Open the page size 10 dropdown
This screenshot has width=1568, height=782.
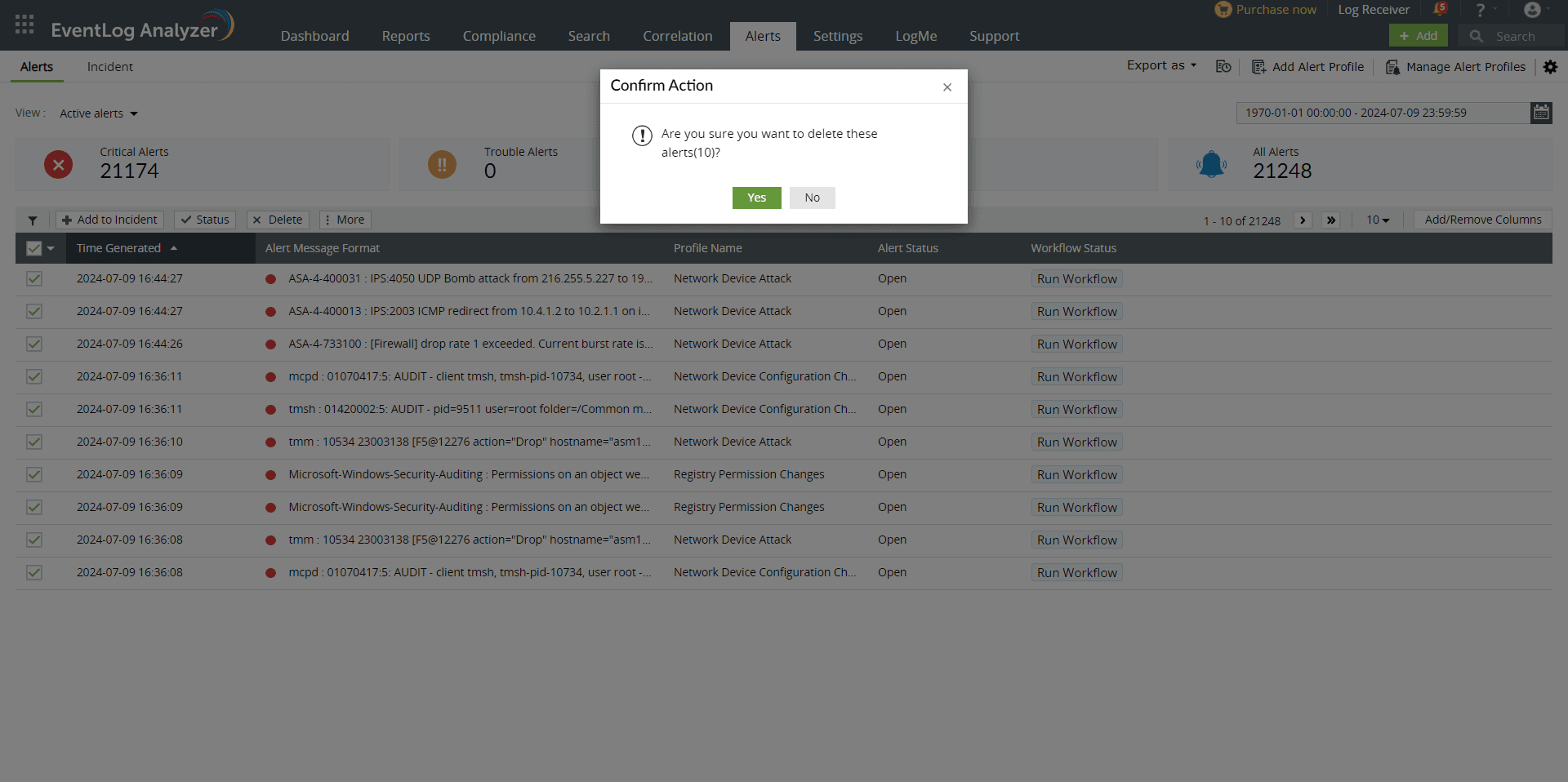coord(1378,220)
